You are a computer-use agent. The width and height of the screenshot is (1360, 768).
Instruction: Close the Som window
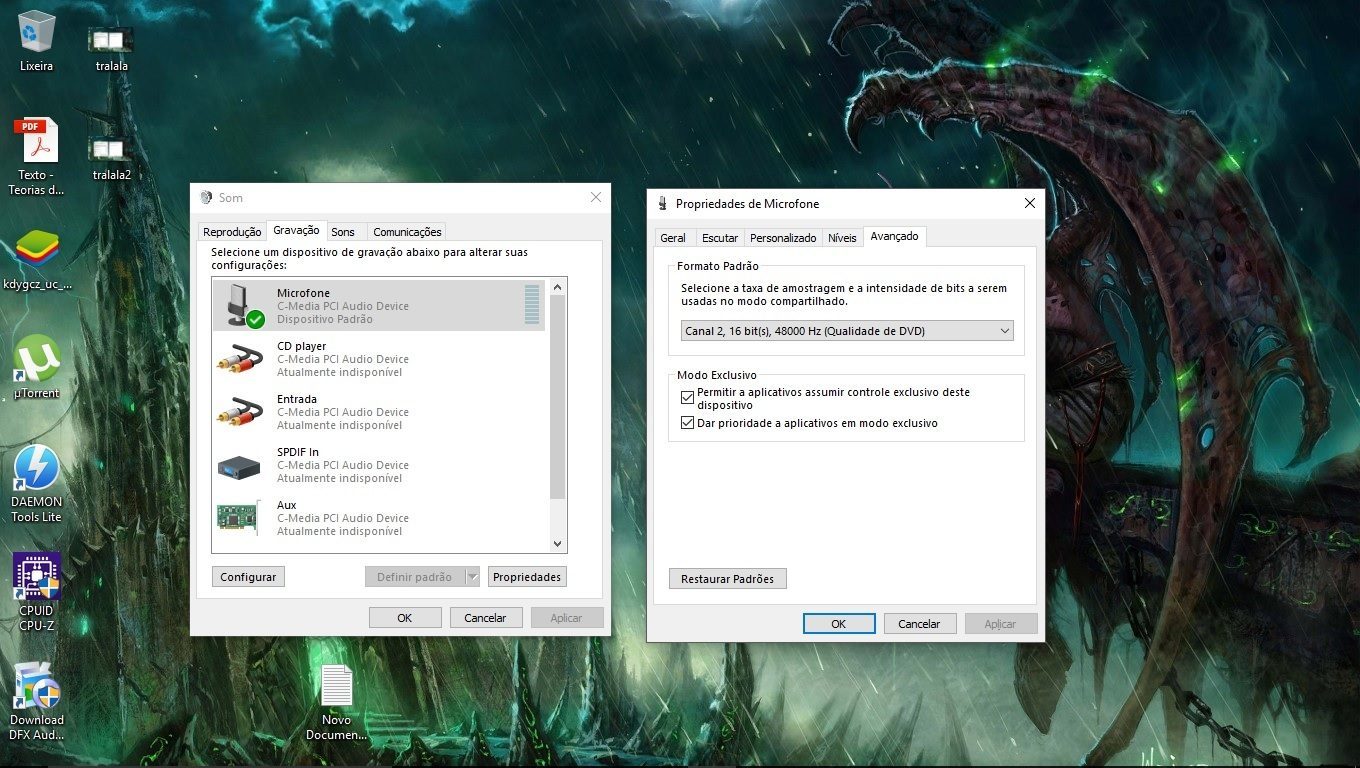(x=596, y=197)
